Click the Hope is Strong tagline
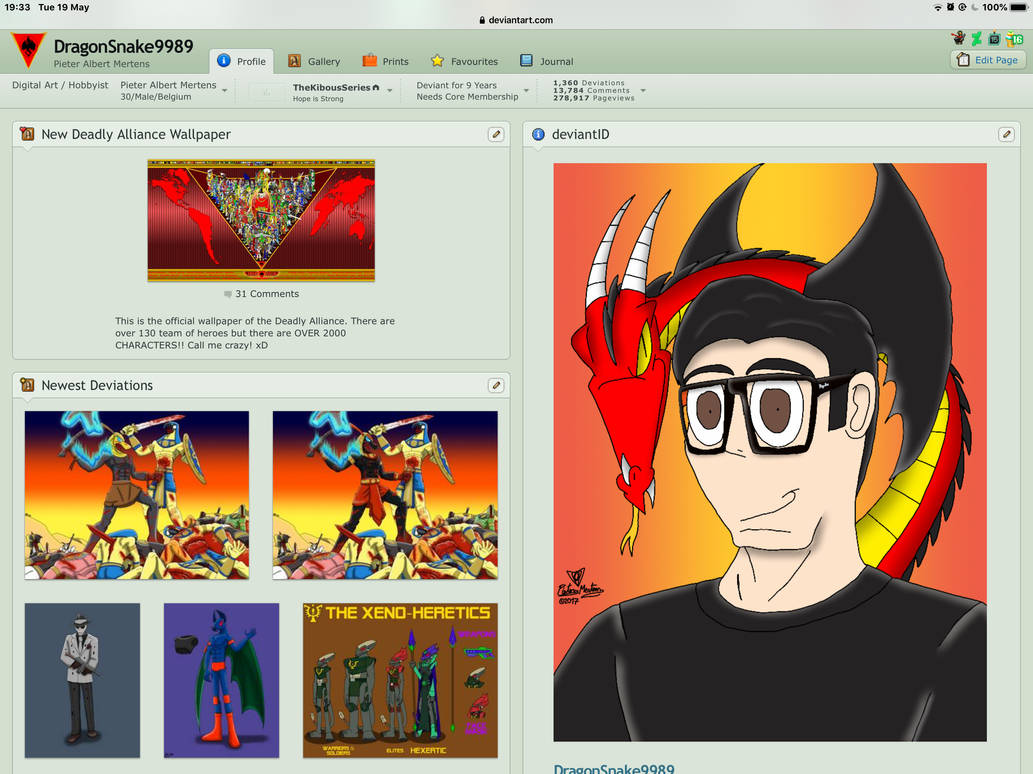The width and height of the screenshot is (1033, 774). tap(318, 99)
